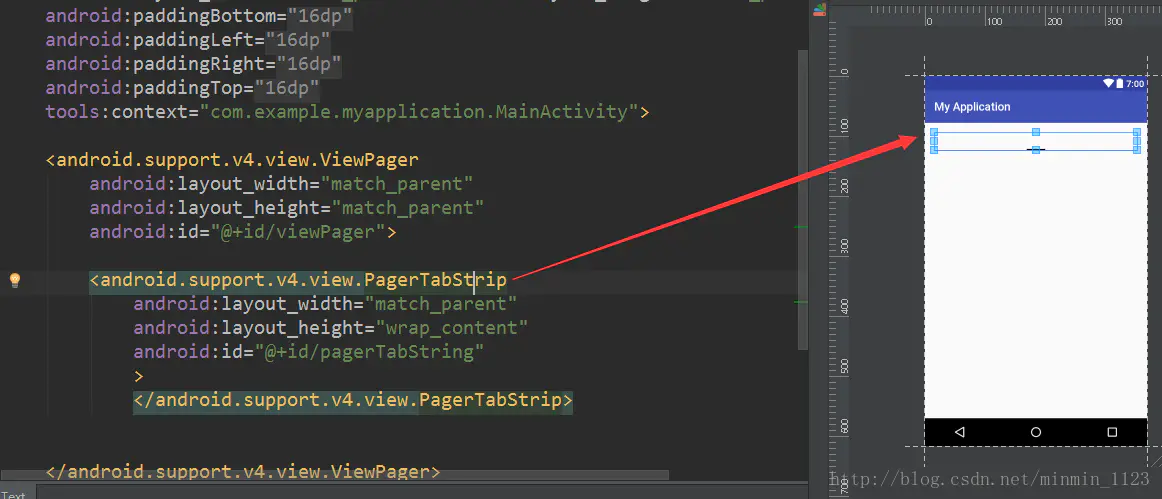Click the Wi-Fi icon in preview status bar
The width and height of the screenshot is (1162, 499).
[x=1109, y=84]
